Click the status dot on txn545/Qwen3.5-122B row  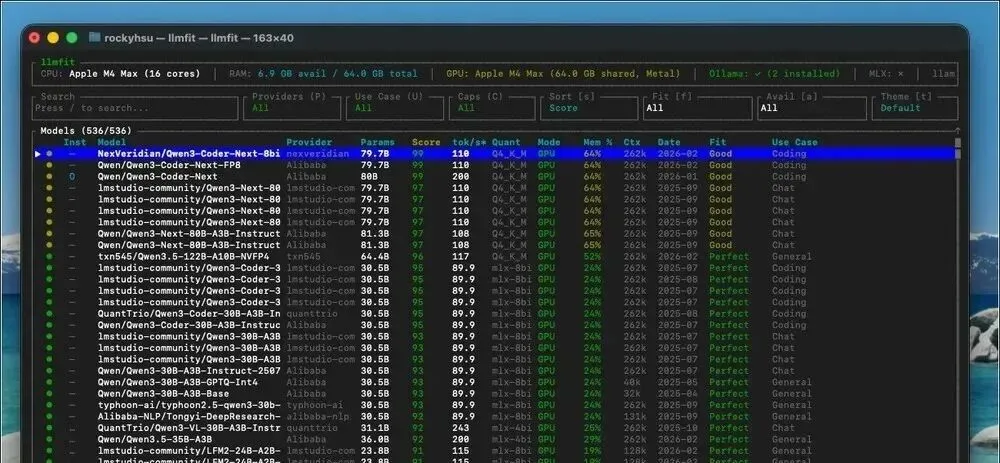[49, 256]
